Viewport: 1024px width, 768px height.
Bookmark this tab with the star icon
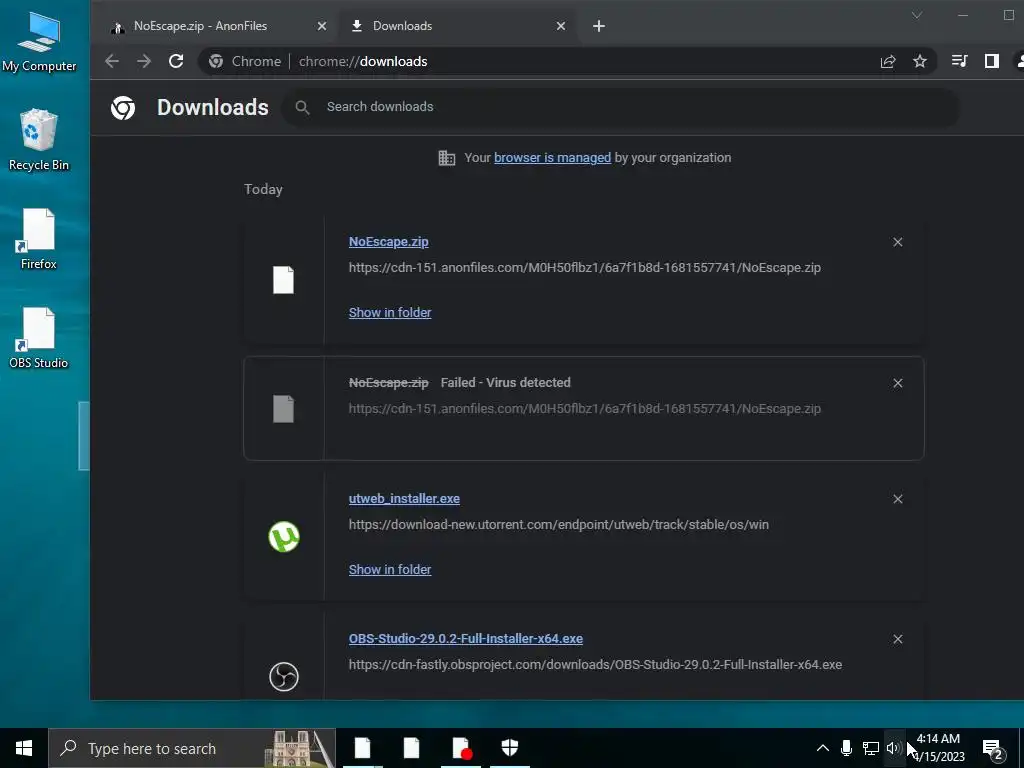[x=920, y=61]
